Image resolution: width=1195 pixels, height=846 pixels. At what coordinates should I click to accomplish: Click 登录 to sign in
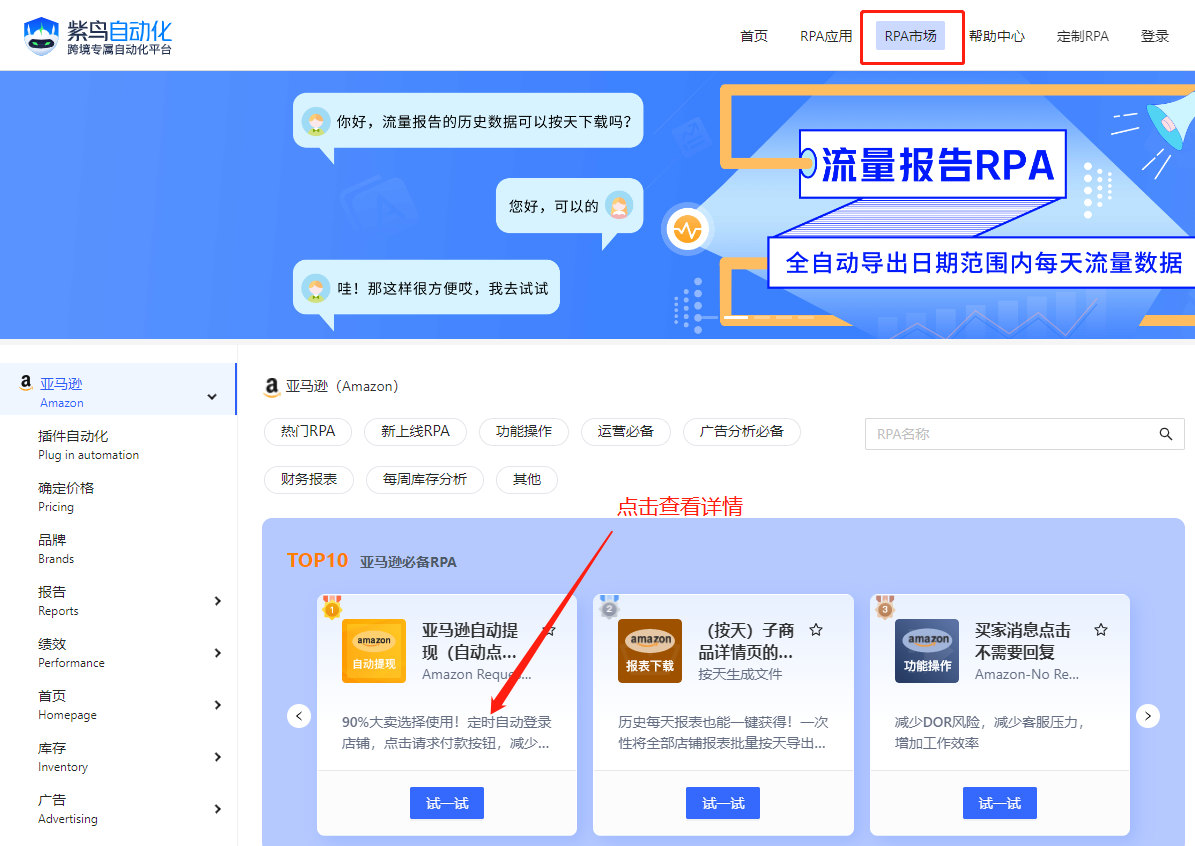coord(1155,36)
